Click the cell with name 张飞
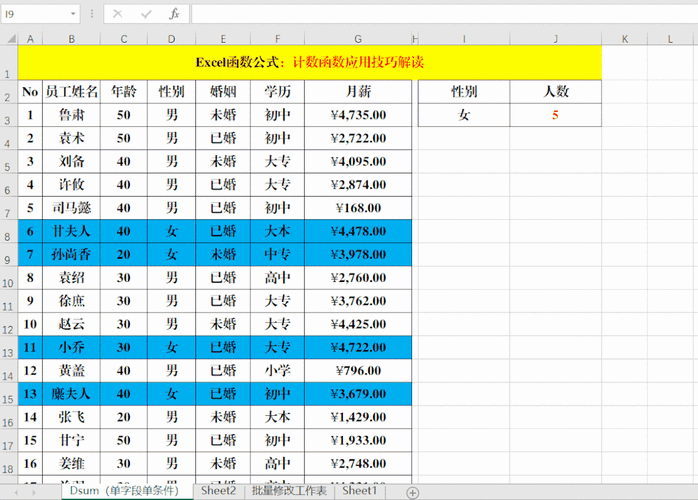Screen dimensions: 698x500 [72, 417]
